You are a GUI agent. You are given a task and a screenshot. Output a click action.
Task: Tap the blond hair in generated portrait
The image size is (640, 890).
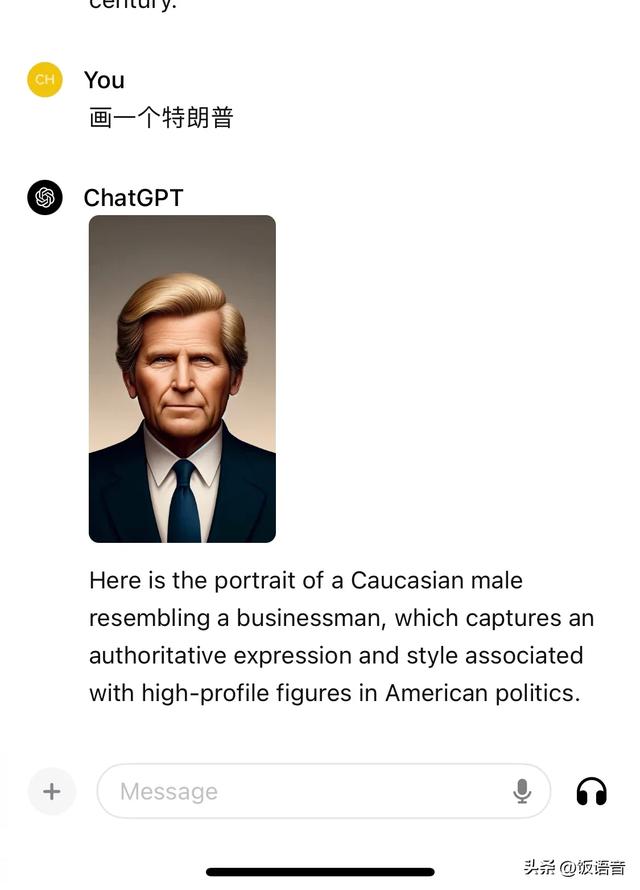click(x=180, y=309)
